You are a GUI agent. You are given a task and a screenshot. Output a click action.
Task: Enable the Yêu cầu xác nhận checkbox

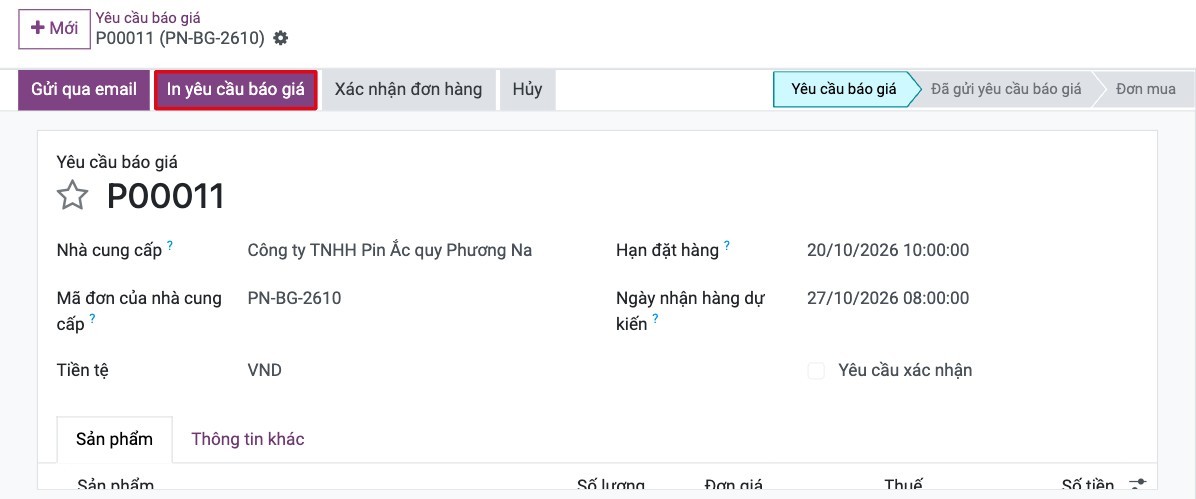point(816,372)
